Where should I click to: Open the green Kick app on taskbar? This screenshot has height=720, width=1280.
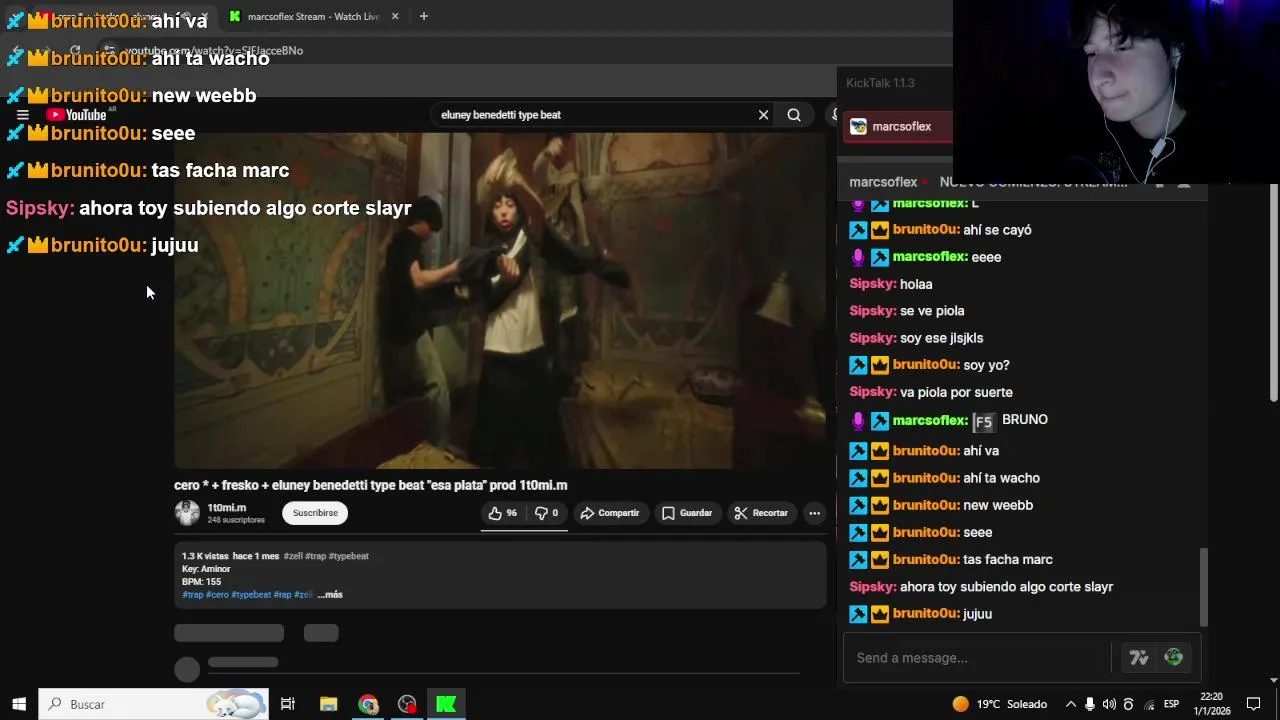[446, 704]
